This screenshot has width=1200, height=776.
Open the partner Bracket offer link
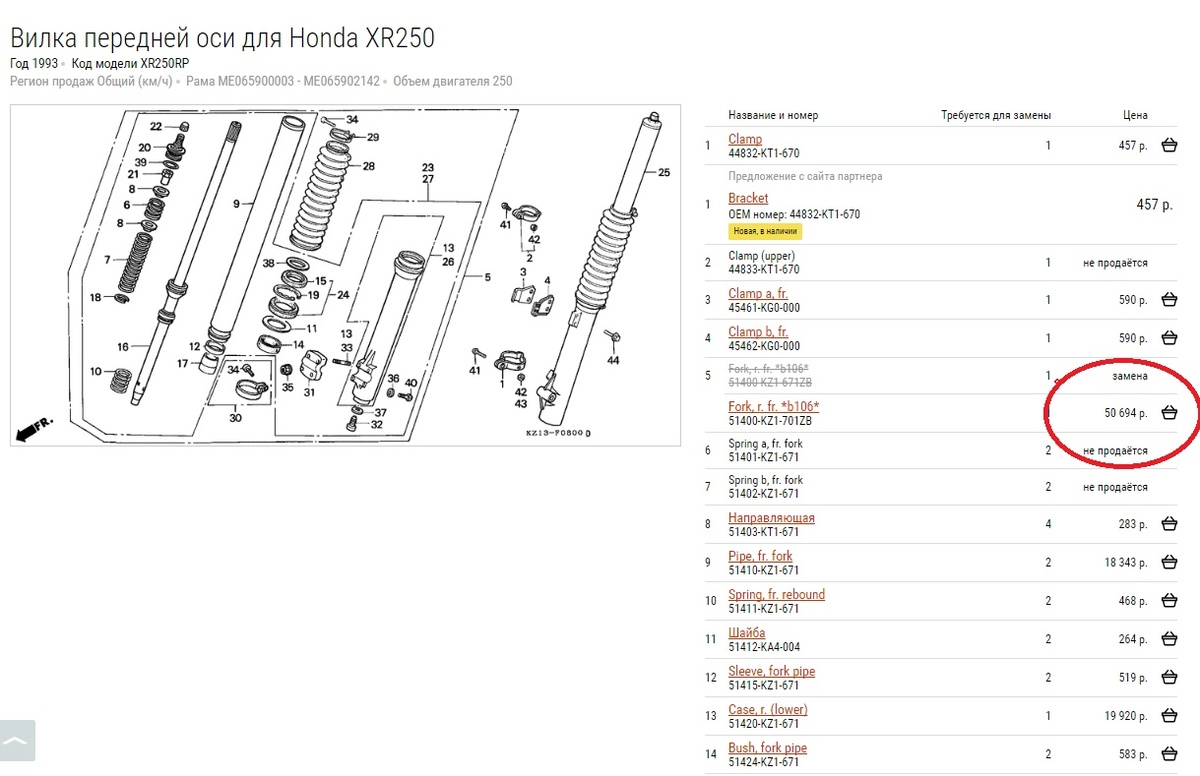748,198
